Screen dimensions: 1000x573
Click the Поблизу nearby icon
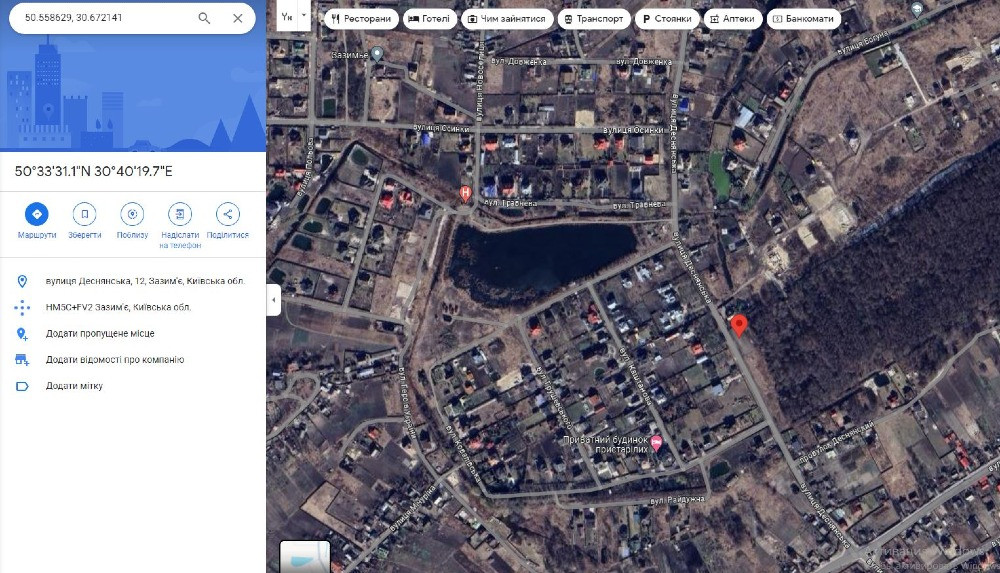[x=132, y=214]
